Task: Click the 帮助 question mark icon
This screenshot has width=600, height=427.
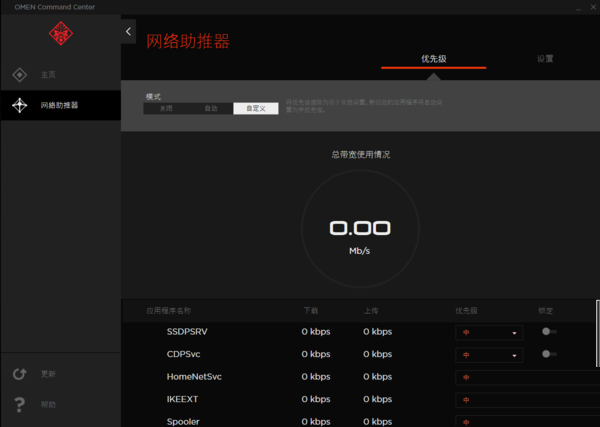Action: coord(20,404)
